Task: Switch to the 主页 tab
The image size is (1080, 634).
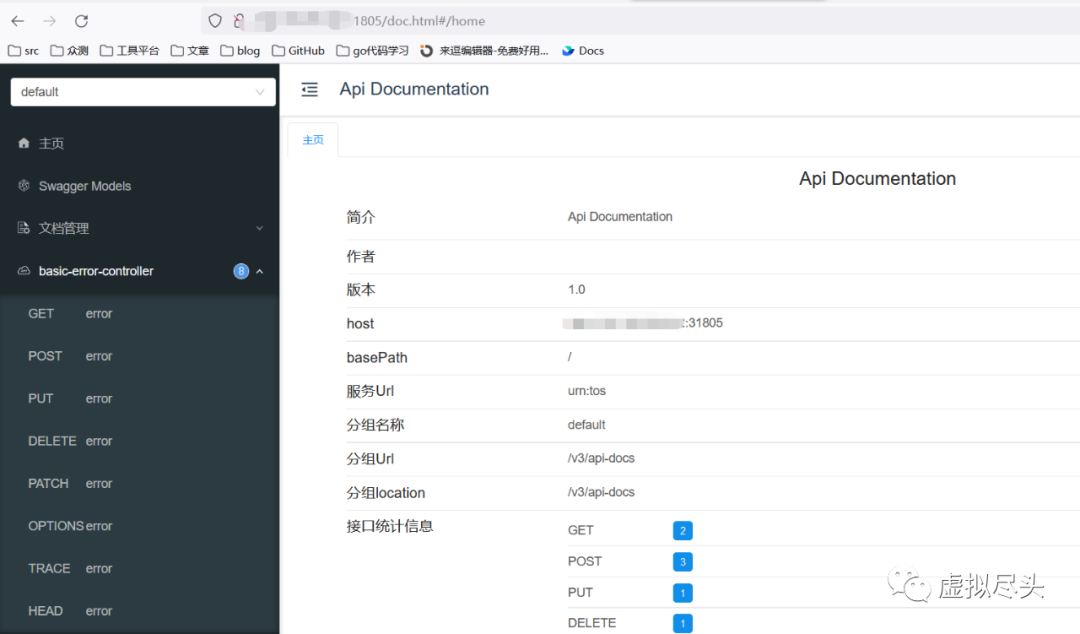Action: [313, 140]
